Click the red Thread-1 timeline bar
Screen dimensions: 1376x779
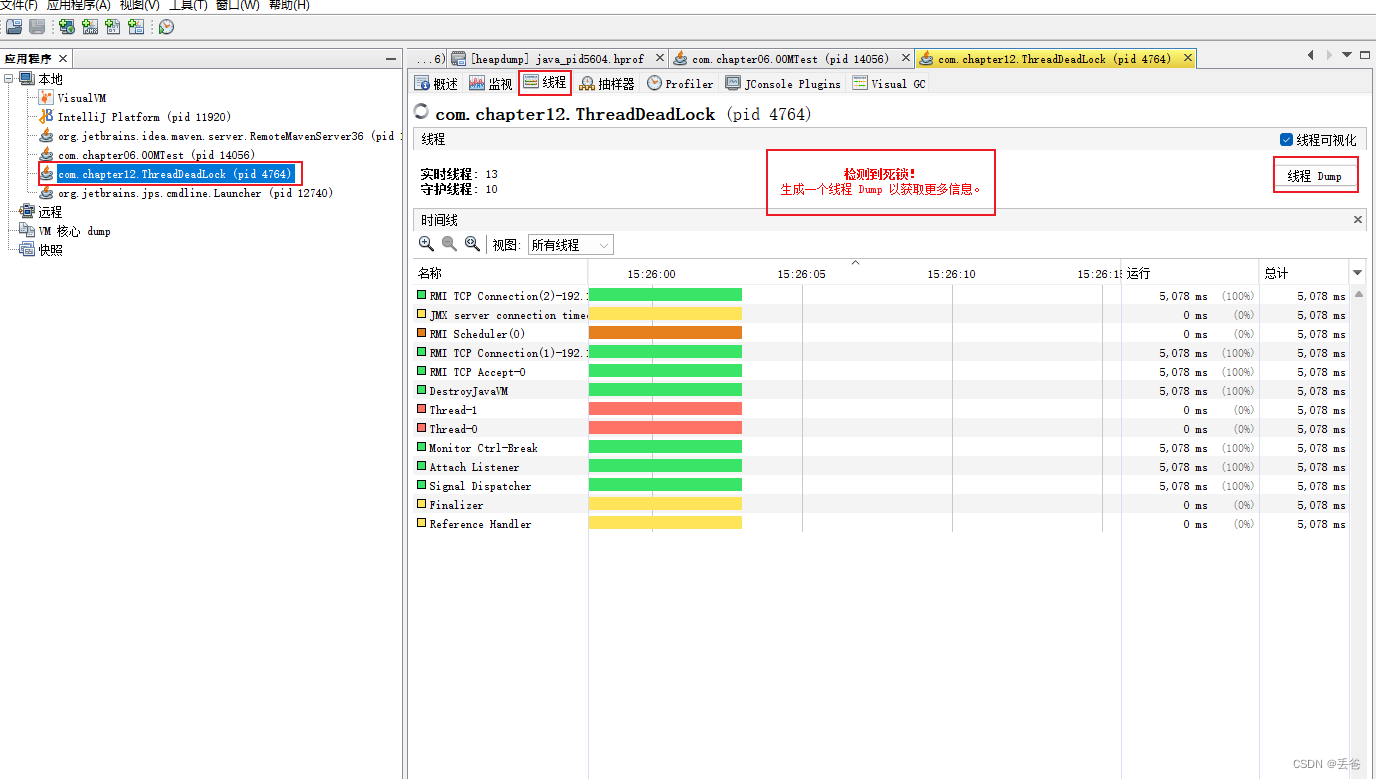(x=665, y=410)
